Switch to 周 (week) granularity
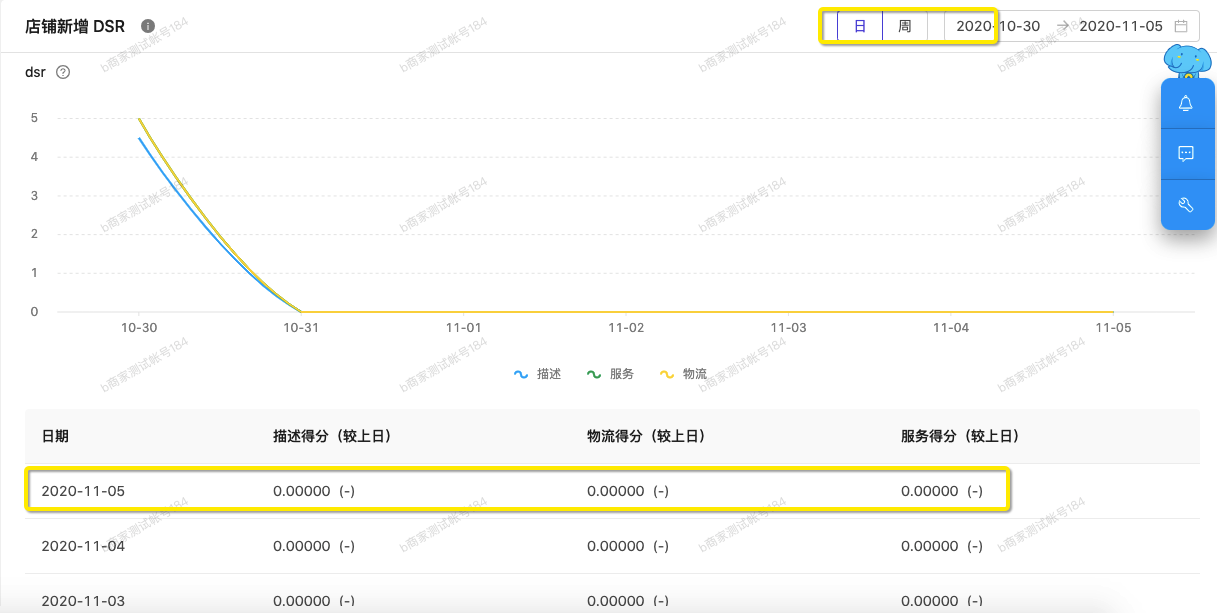This screenshot has height=613, width=1217. (x=904, y=26)
